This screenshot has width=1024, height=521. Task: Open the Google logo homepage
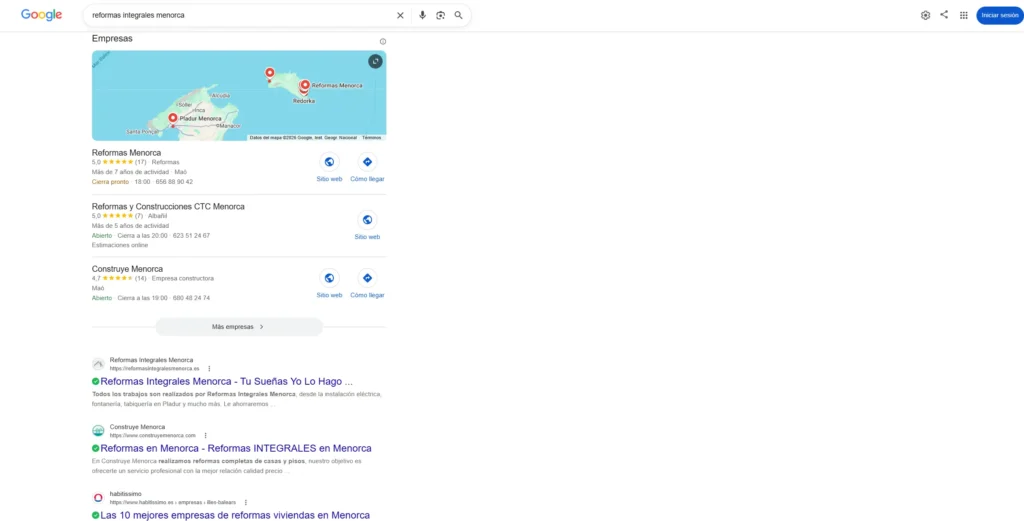point(41,15)
